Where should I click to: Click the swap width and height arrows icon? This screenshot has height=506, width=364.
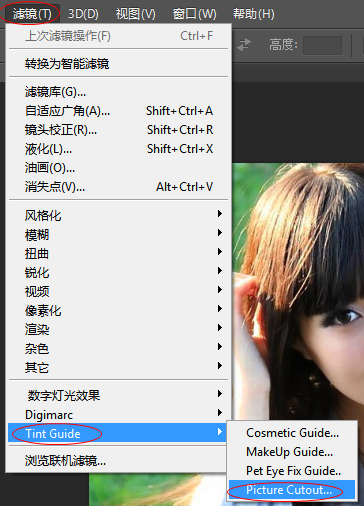(x=244, y=45)
